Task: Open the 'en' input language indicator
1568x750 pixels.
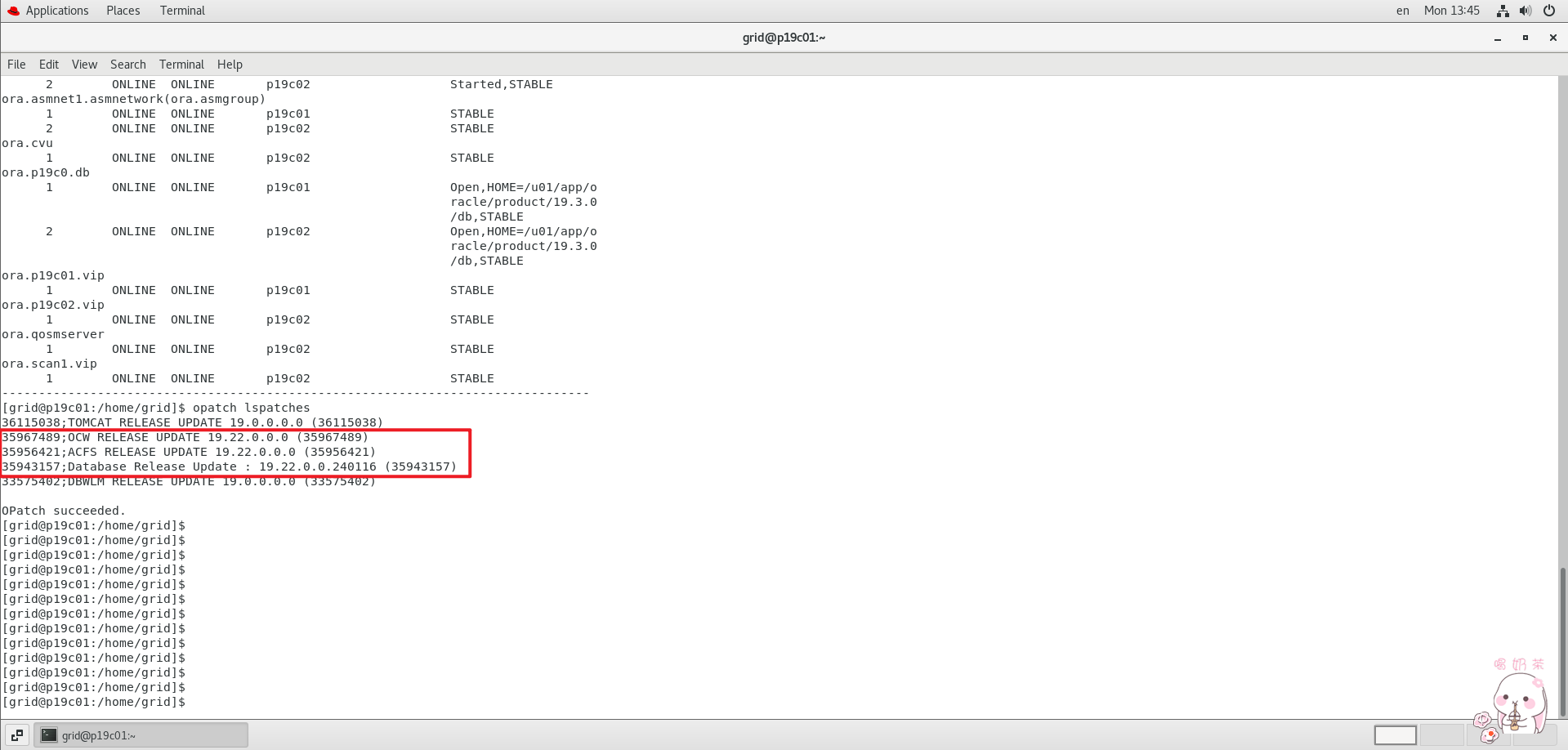Action: 1402,11
